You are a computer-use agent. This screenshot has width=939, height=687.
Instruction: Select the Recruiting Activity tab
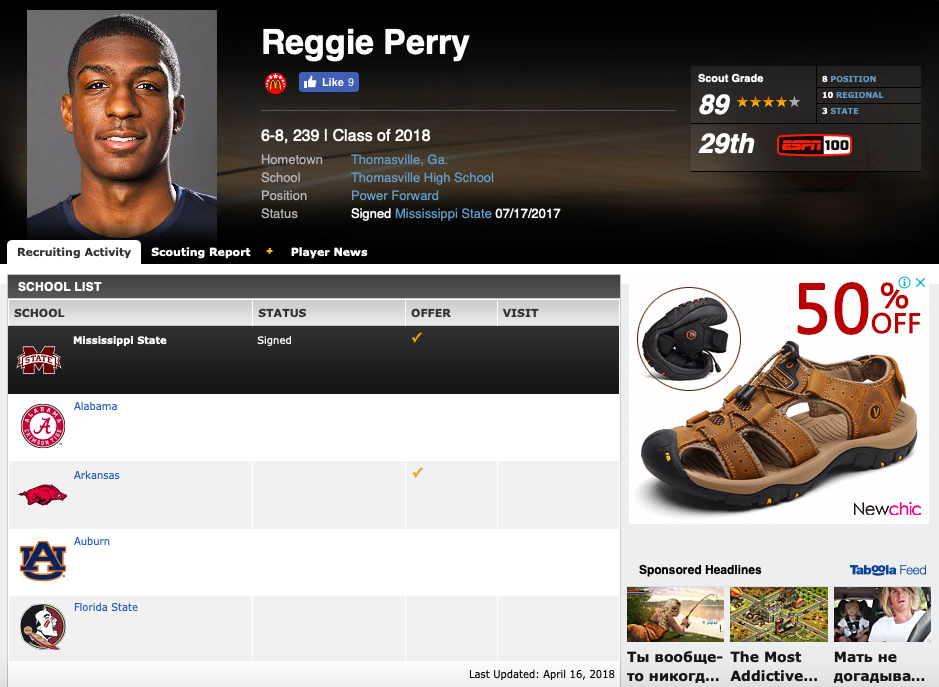pyautogui.click(x=74, y=252)
